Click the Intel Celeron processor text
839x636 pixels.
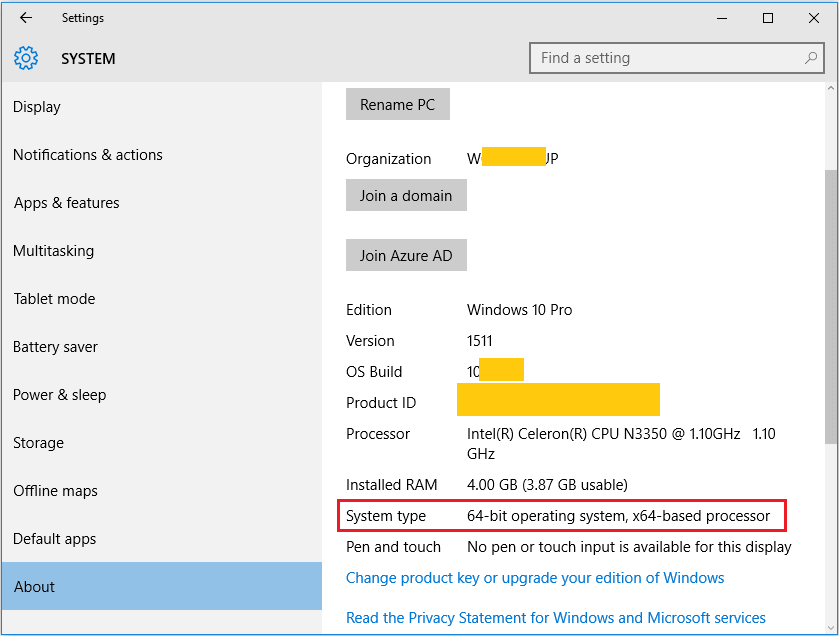621,443
